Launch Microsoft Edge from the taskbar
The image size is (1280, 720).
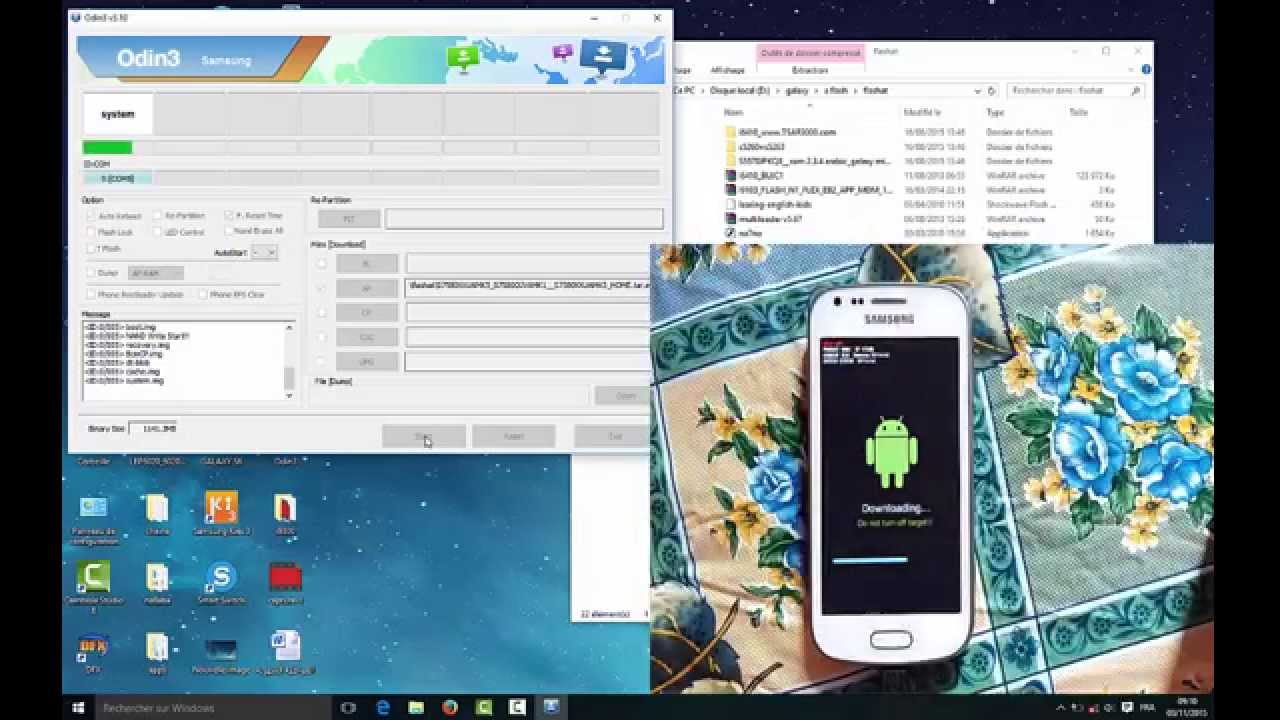tap(383, 707)
